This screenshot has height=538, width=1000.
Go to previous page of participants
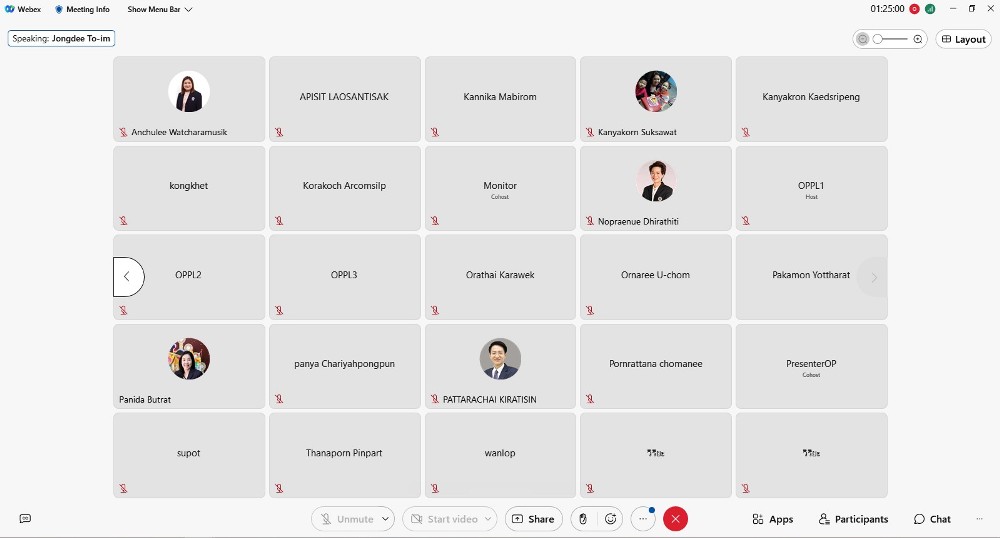pyautogui.click(x=127, y=277)
